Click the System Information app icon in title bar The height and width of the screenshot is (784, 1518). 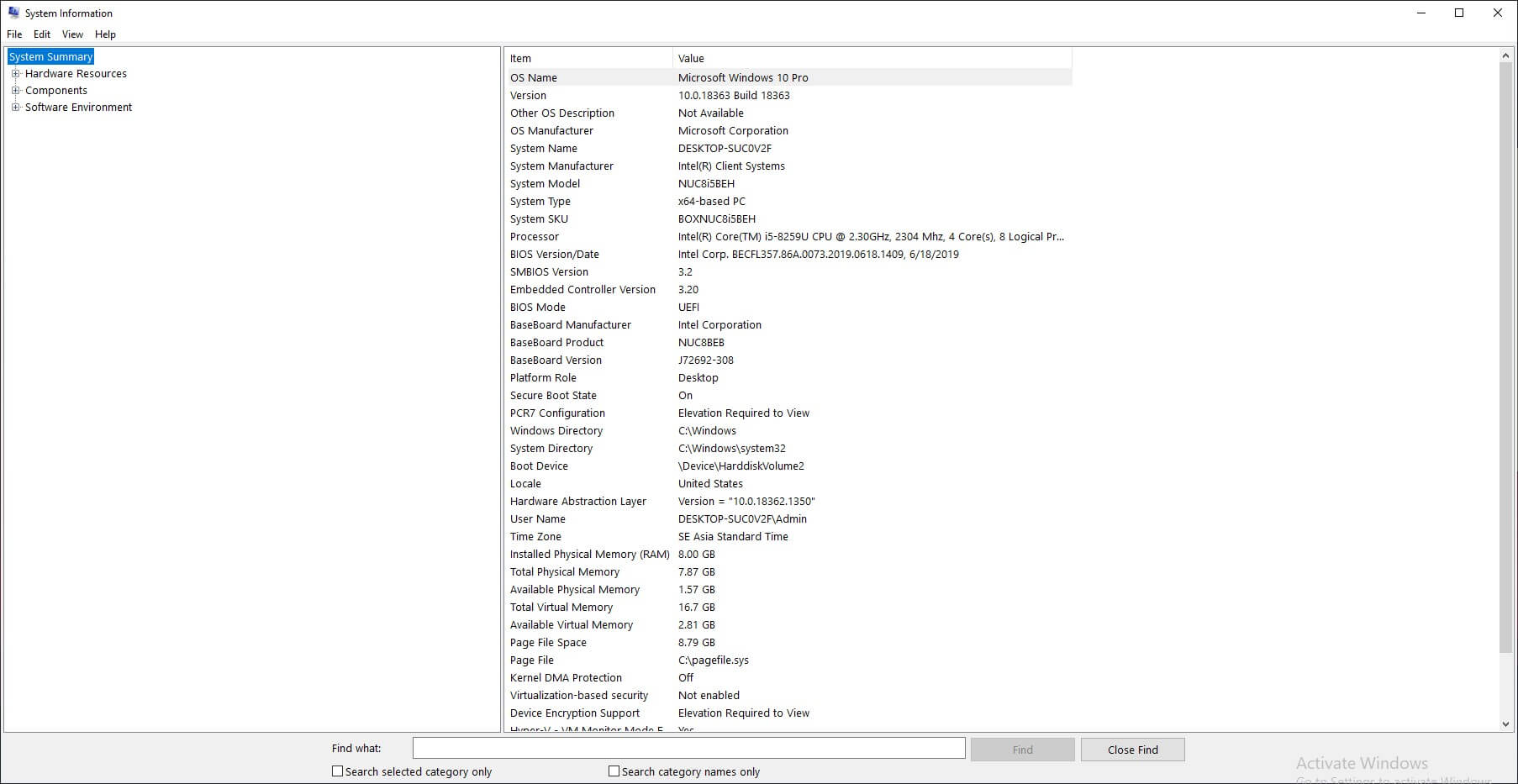[x=13, y=13]
